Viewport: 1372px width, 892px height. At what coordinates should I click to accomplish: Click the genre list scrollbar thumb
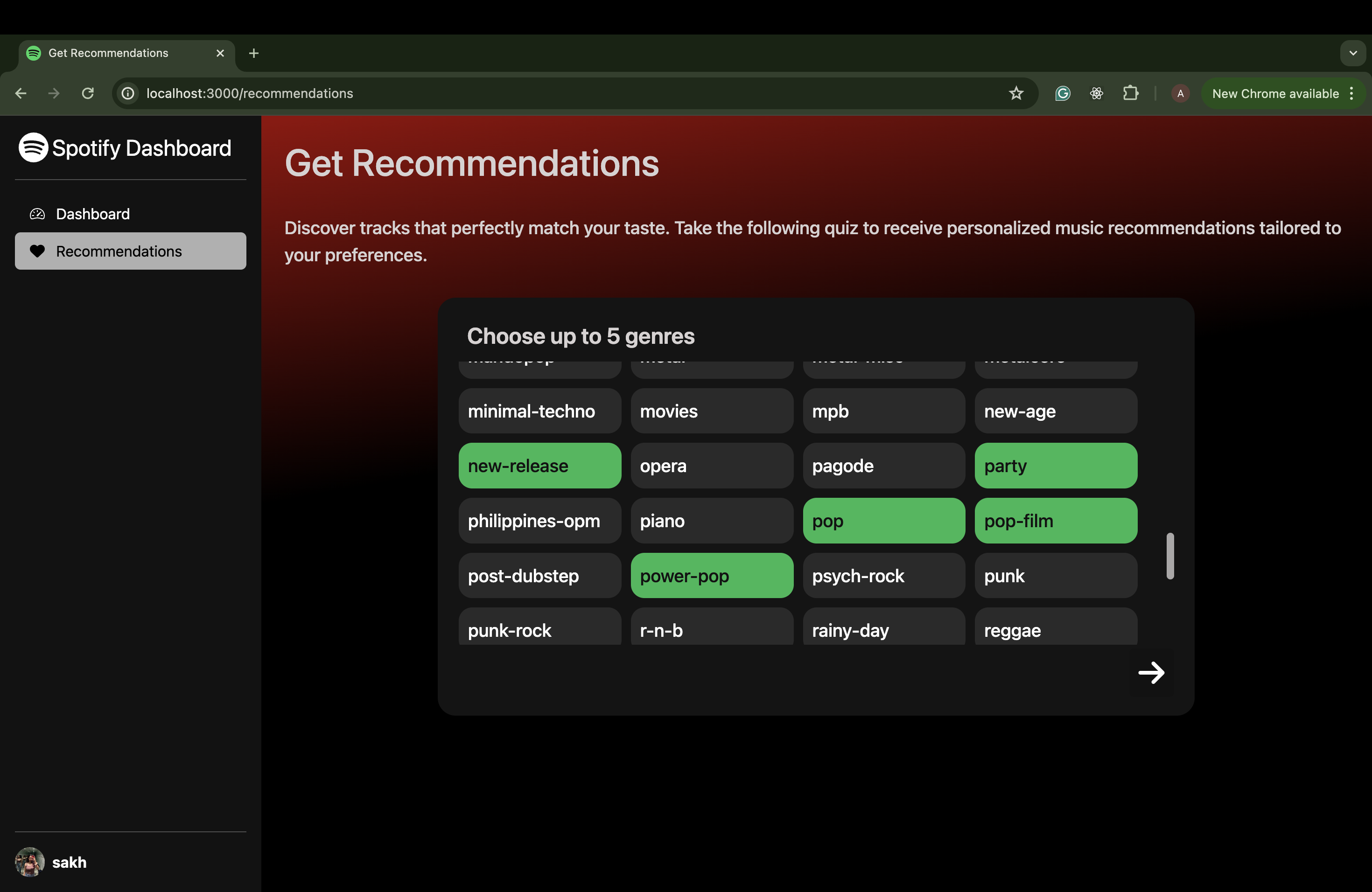1169,556
